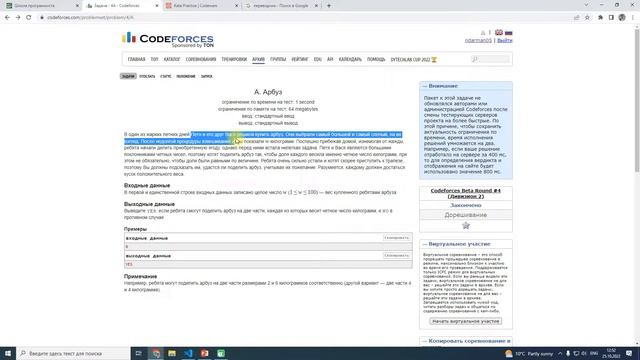Close the first browser tab
This screenshot has height=360, width=640.
coord(77,6)
